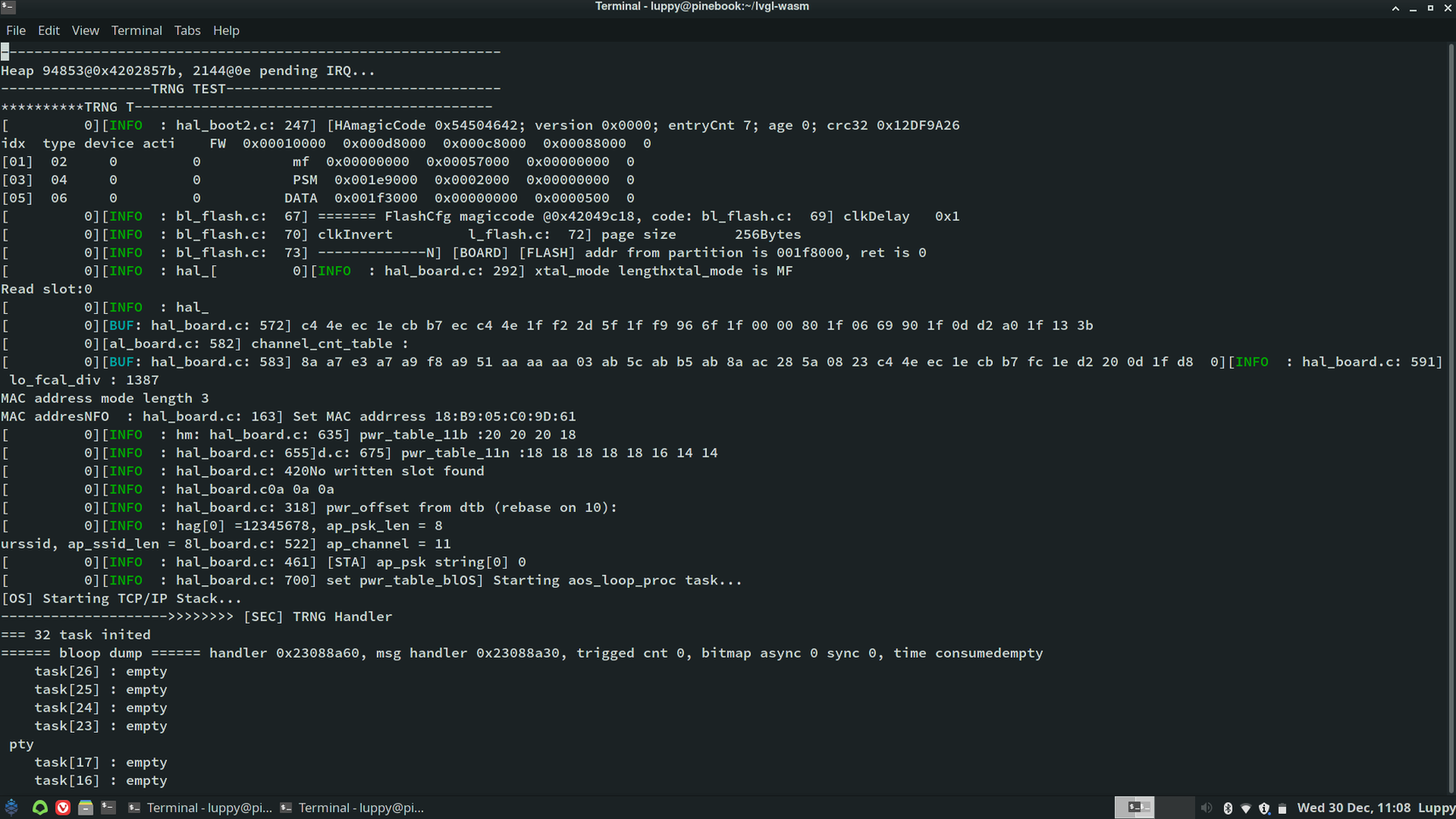This screenshot has height=819, width=1456.
Task: Open the View menu
Action: [x=85, y=30]
